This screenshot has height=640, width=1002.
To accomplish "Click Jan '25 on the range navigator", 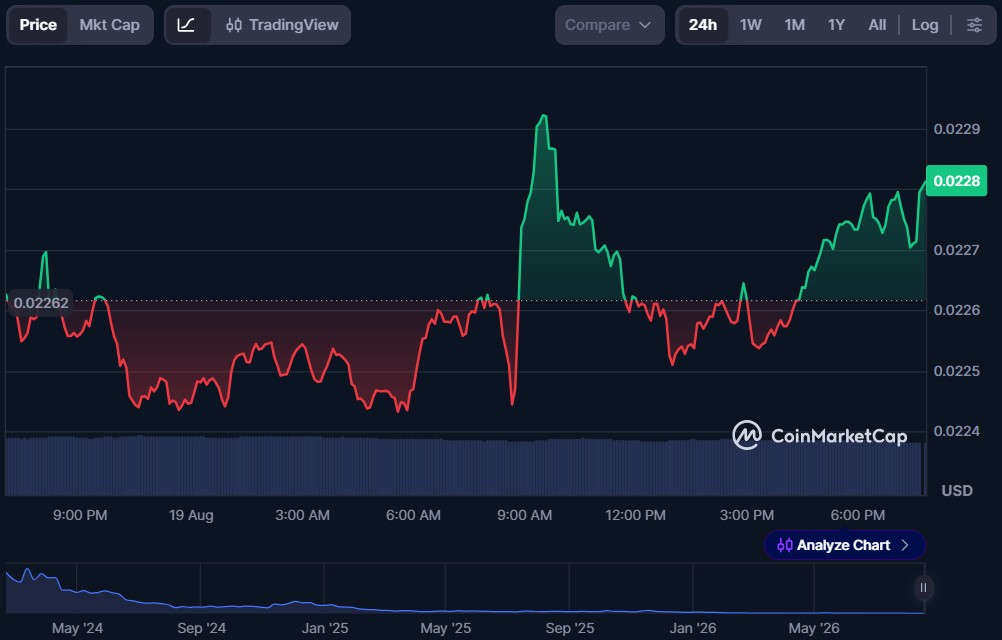I will (x=325, y=628).
